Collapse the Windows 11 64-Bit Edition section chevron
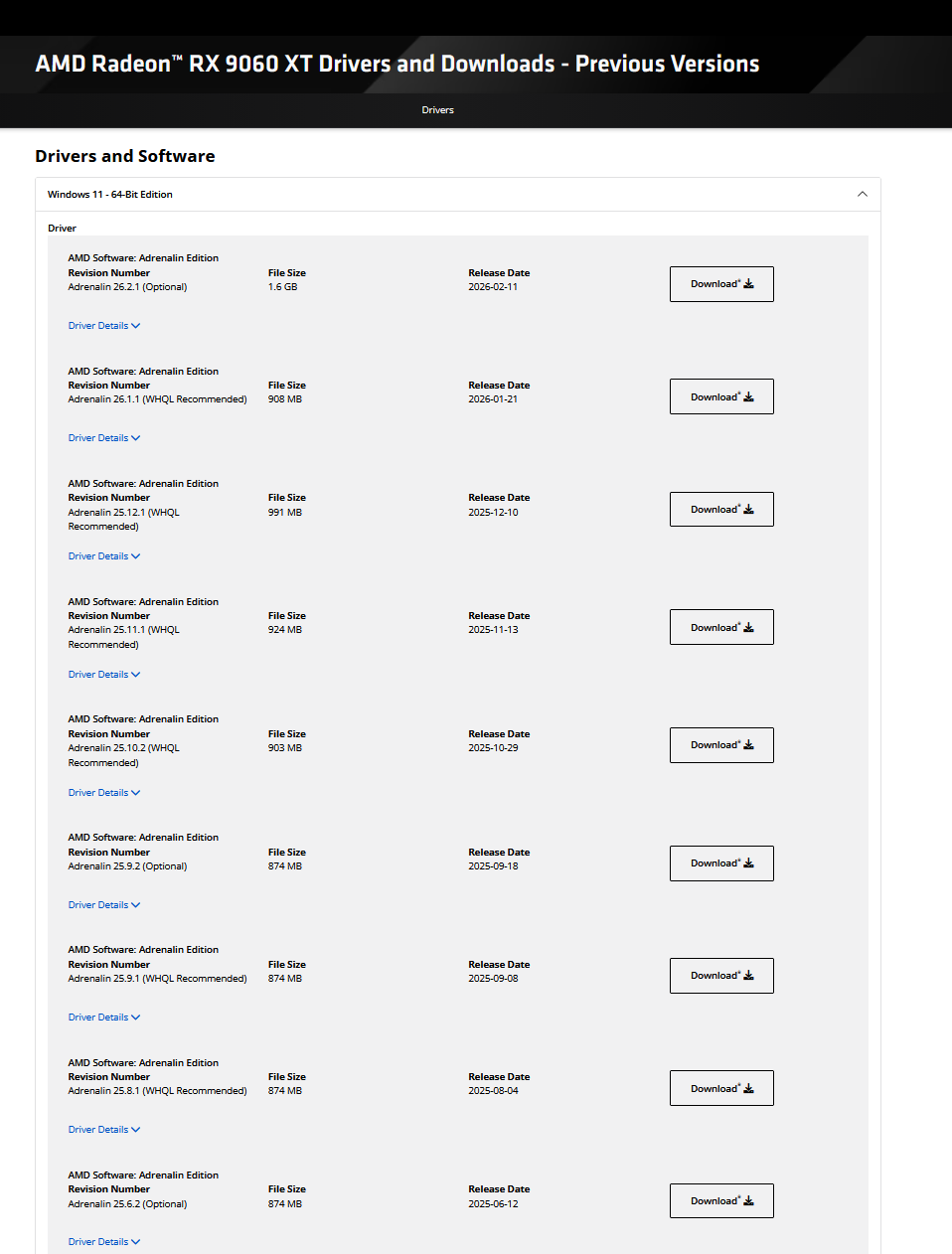Screen dimensions: 952x1254 [x=863, y=195]
